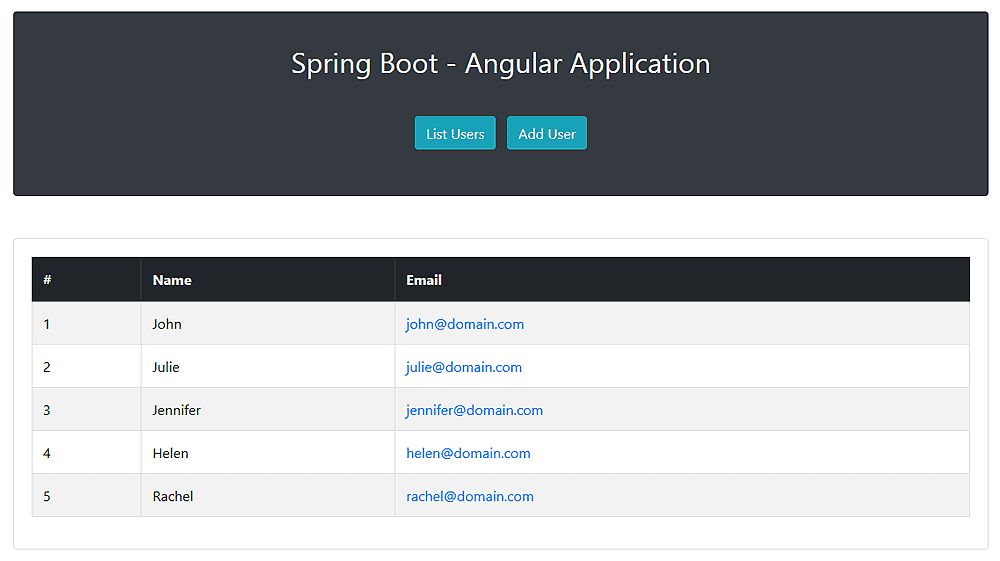Select the name cell Rachel

tap(173, 496)
